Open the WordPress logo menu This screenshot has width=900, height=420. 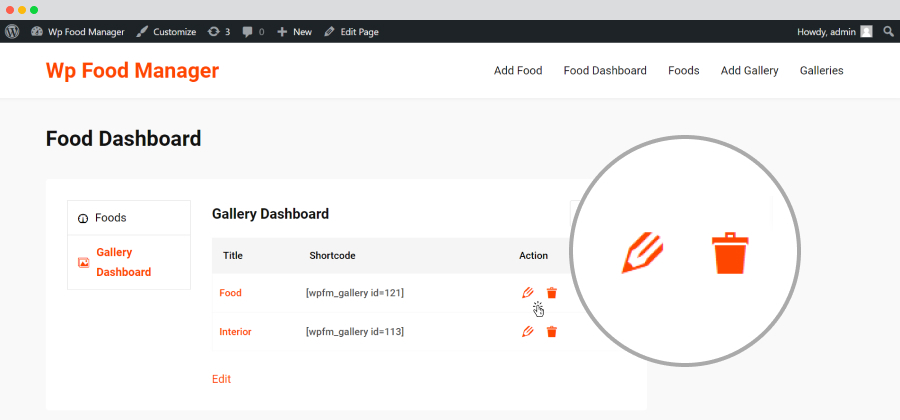click(12, 32)
